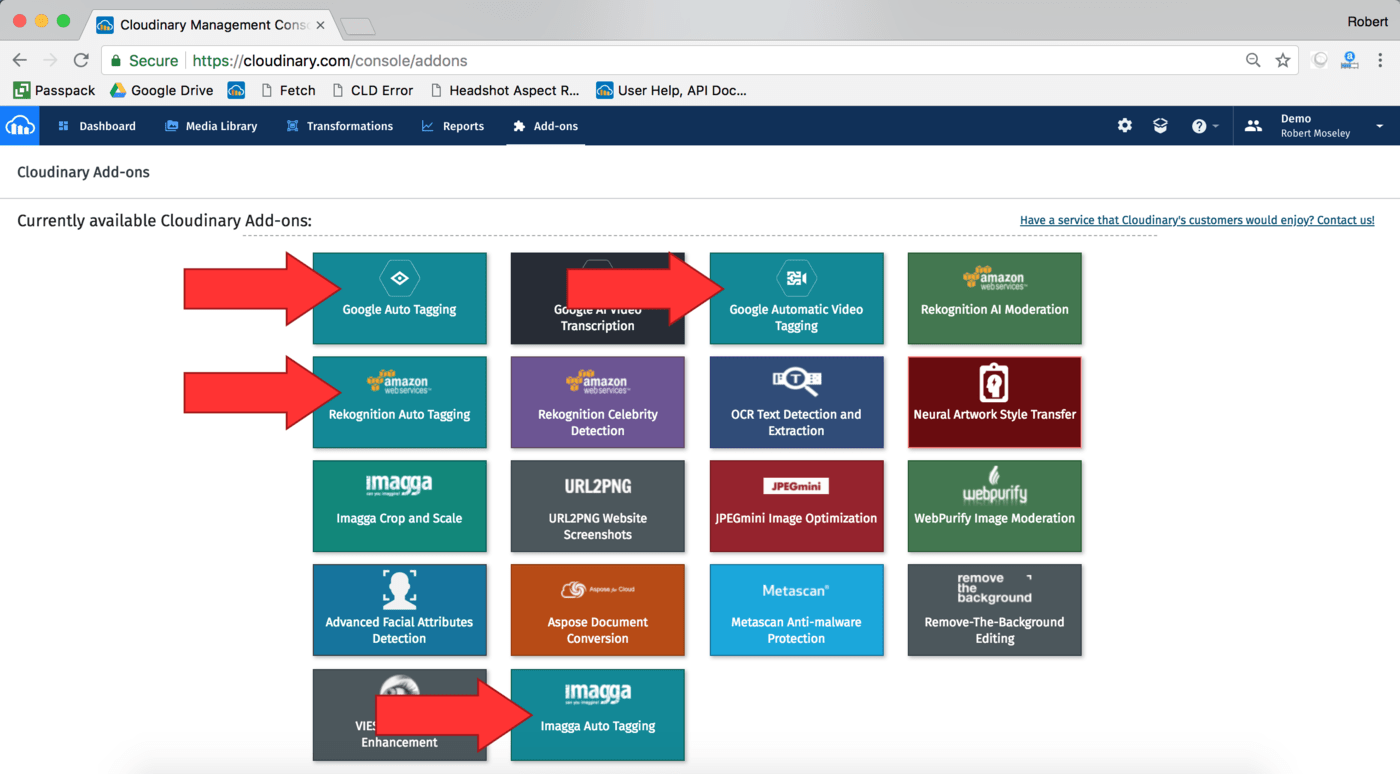Close the Cloudinary Management Console tab
This screenshot has width=1400, height=774.
pos(320,25)
